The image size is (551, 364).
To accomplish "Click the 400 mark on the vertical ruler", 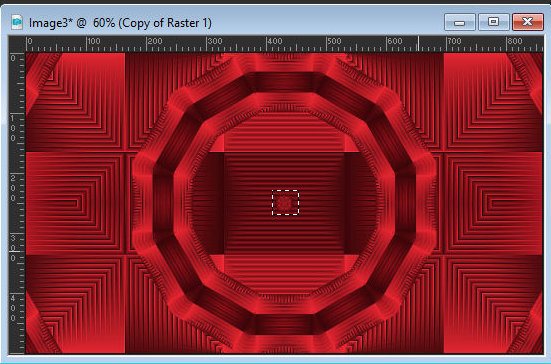I will (13, 308).
